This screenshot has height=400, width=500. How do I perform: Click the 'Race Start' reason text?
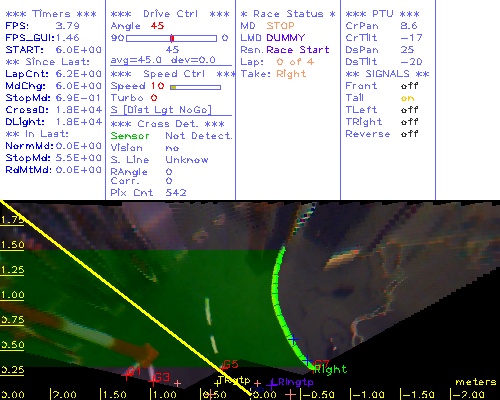(298, 50)
